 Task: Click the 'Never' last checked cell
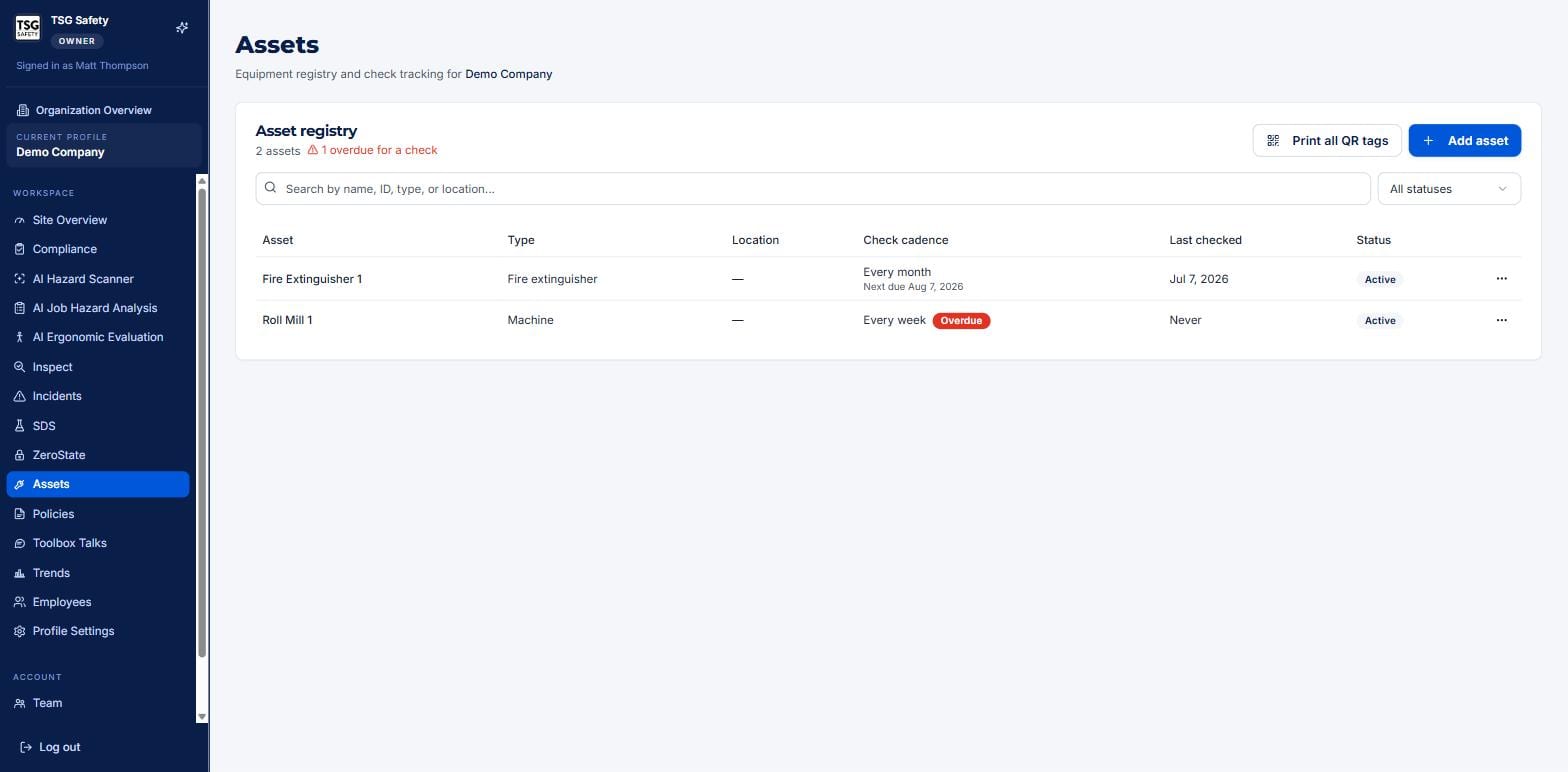pos(1185,320)
